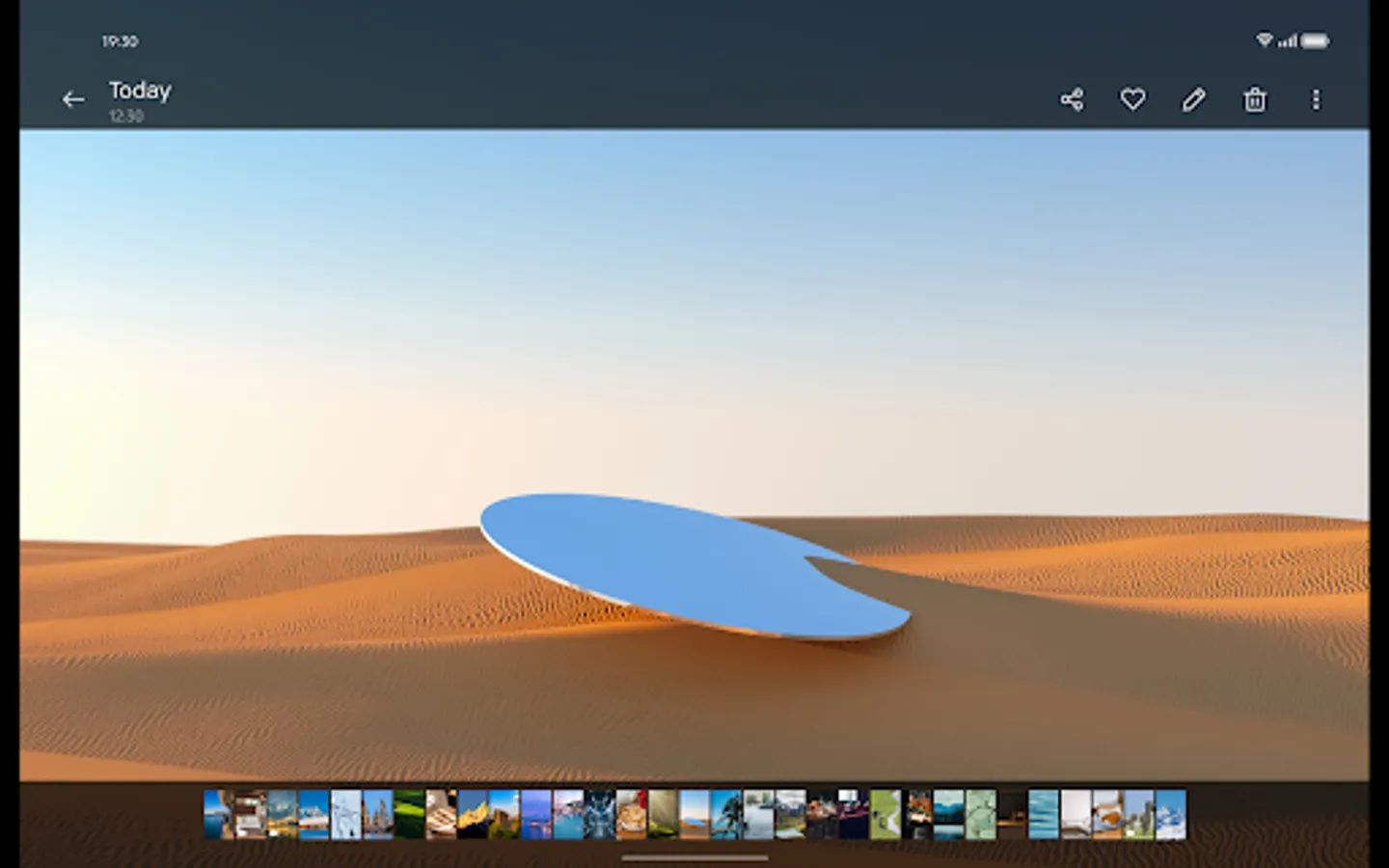Image resolution: width=1389 pixels, height=868 pixels.
Task: Open the photo editor with the pencil icon
Action: (x=1194, y=98)
